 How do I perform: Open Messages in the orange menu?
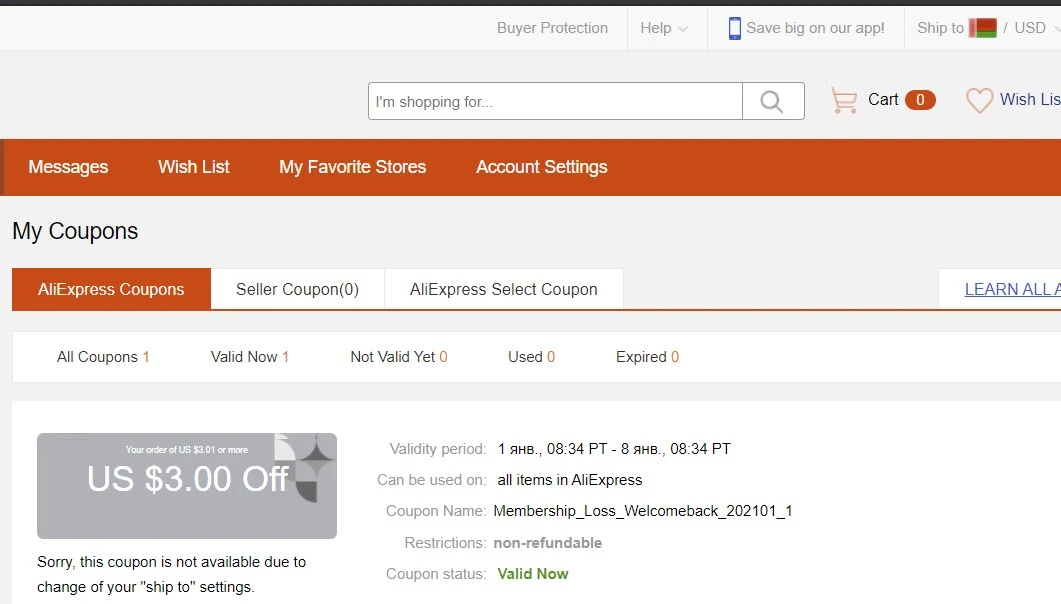[x=68, y=167]
